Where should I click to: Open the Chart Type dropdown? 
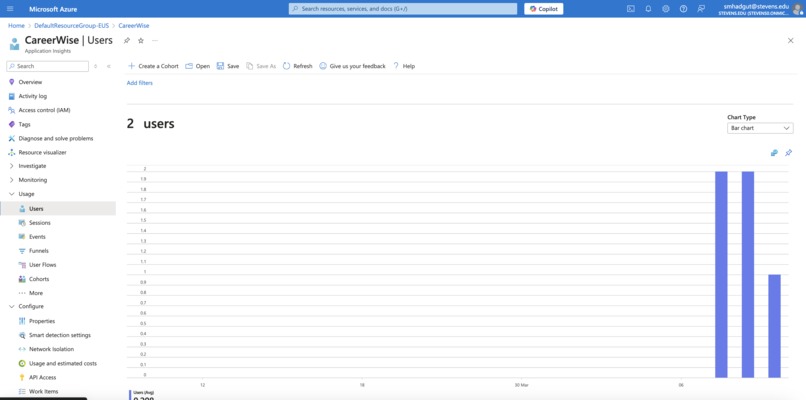point(760,128)
